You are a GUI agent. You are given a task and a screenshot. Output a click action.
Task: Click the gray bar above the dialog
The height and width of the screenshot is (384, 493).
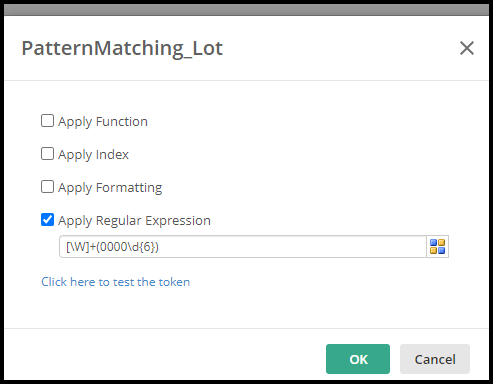click(x=246, y=10)
